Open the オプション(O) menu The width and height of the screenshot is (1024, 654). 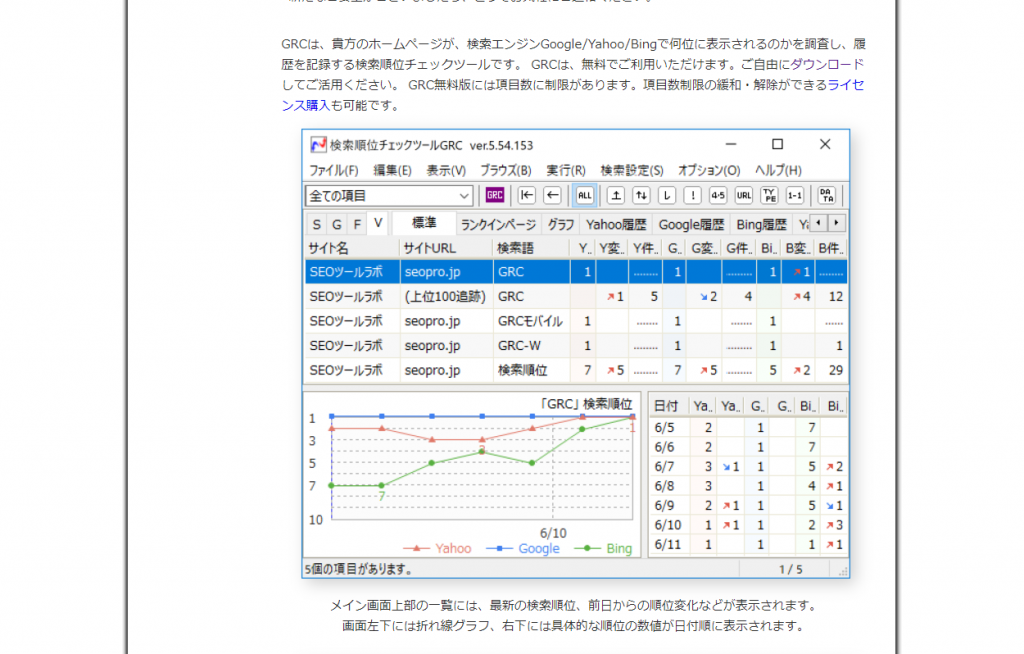(x=709, y=170)
